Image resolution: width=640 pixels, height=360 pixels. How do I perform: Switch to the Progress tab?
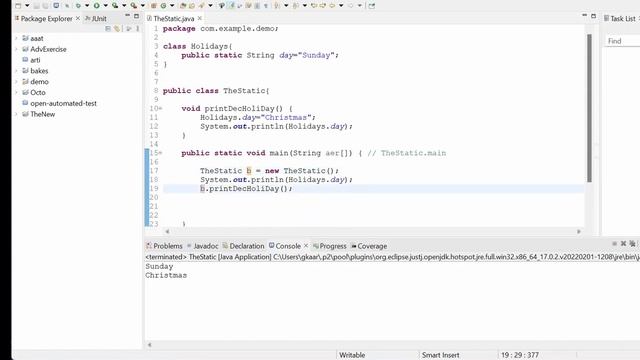(329, 246)
